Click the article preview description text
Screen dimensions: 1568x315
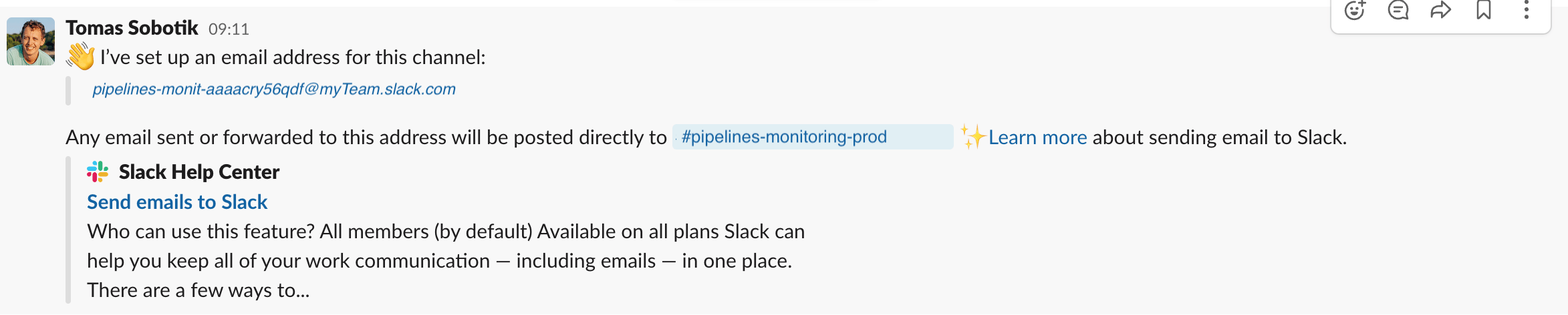[446, 261]
